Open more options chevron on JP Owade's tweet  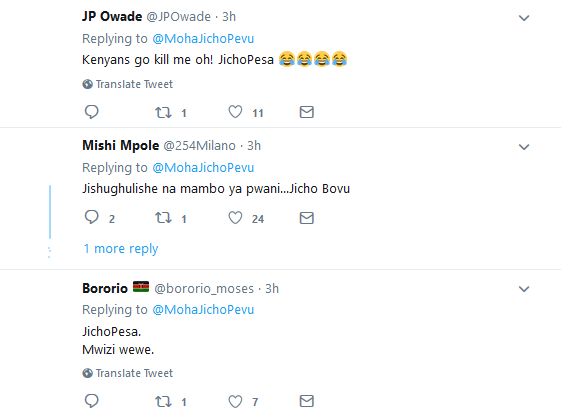[x=524, y=18]
